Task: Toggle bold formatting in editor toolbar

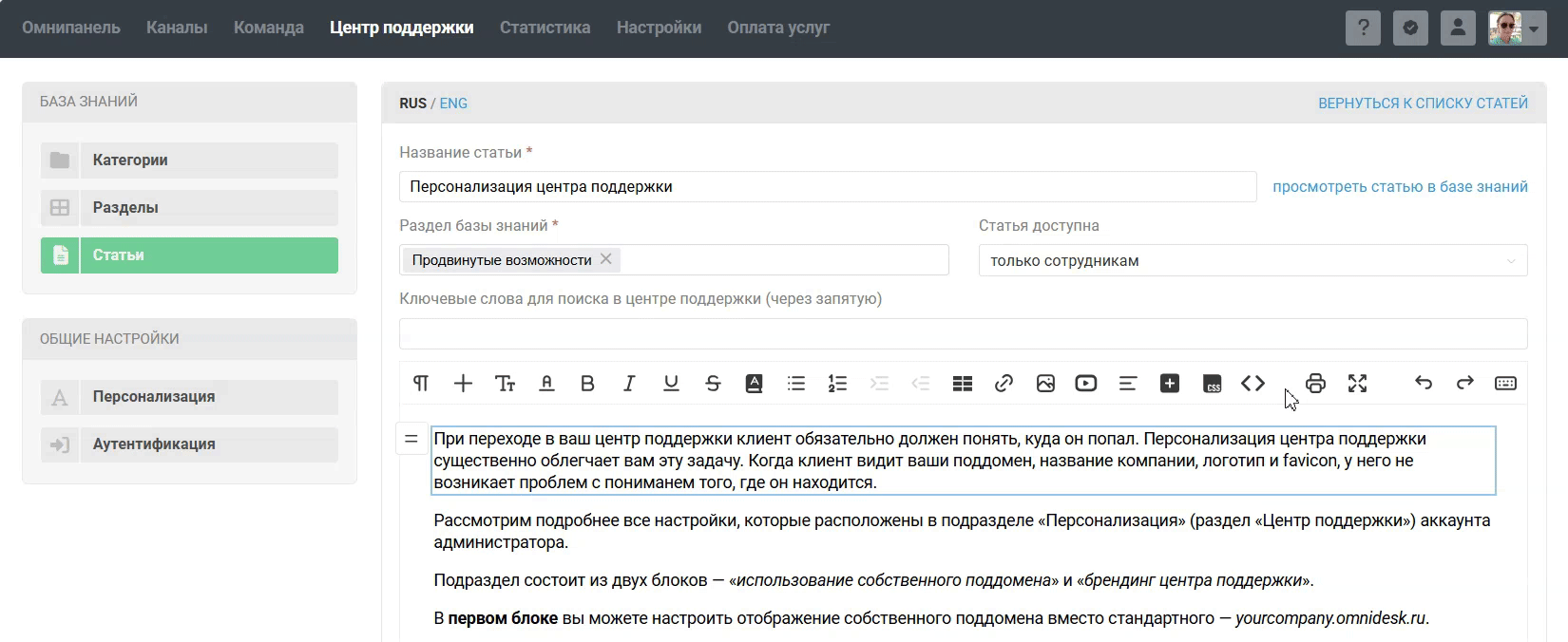Action: [x=587, y=384]
